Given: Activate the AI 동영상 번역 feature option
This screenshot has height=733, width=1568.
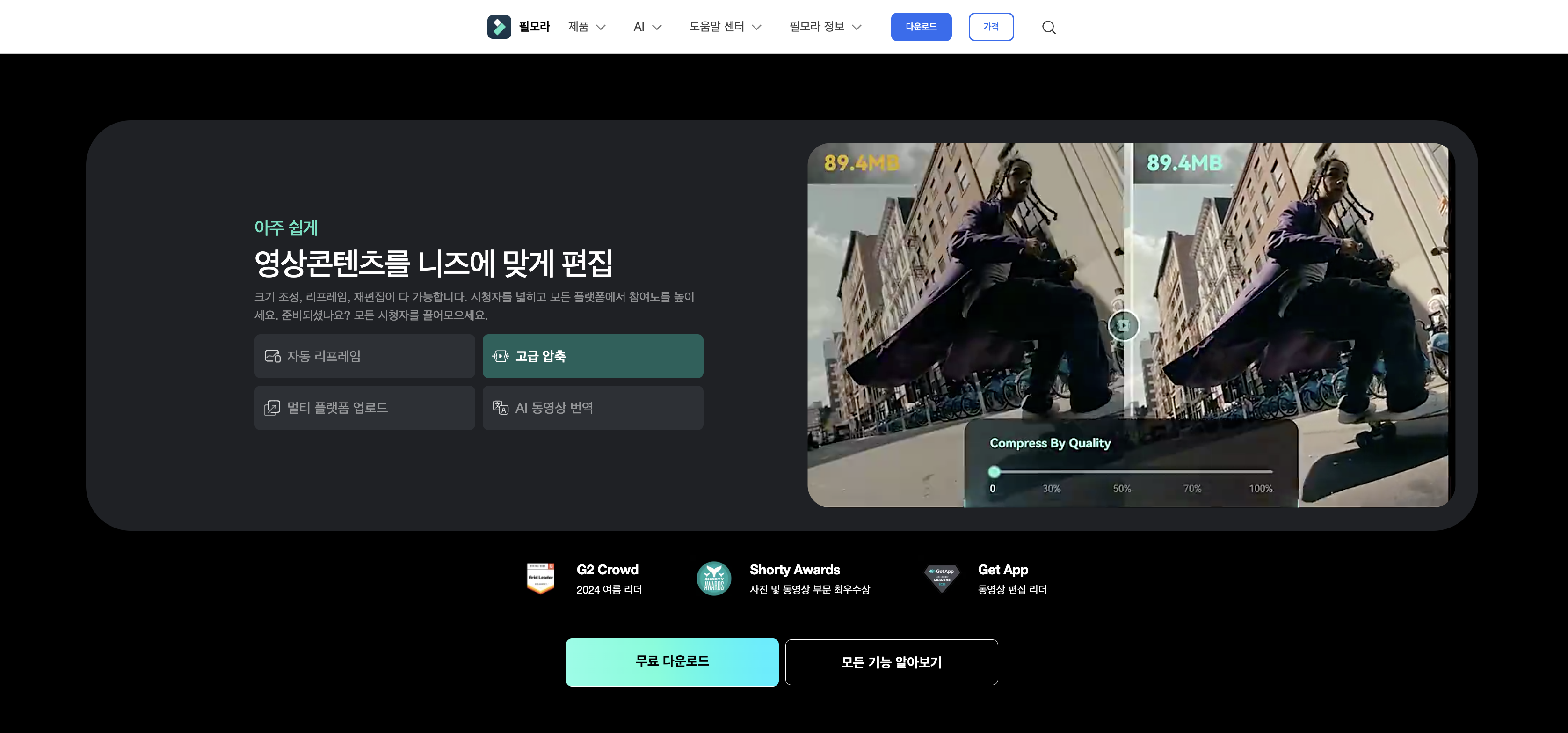Looking at the screenshot, I should pos(592,408).
